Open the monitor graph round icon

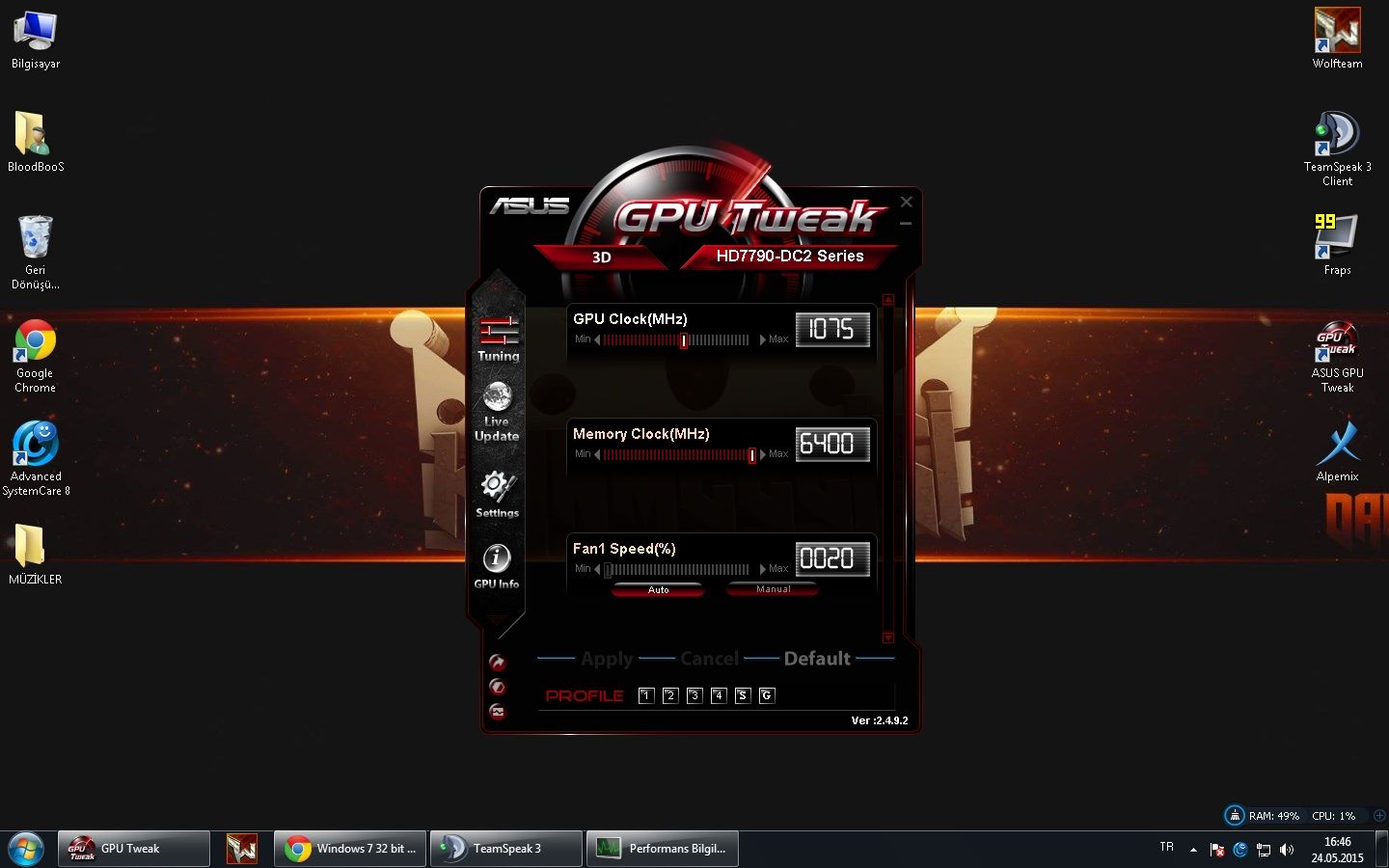click(x=498, y=712)
